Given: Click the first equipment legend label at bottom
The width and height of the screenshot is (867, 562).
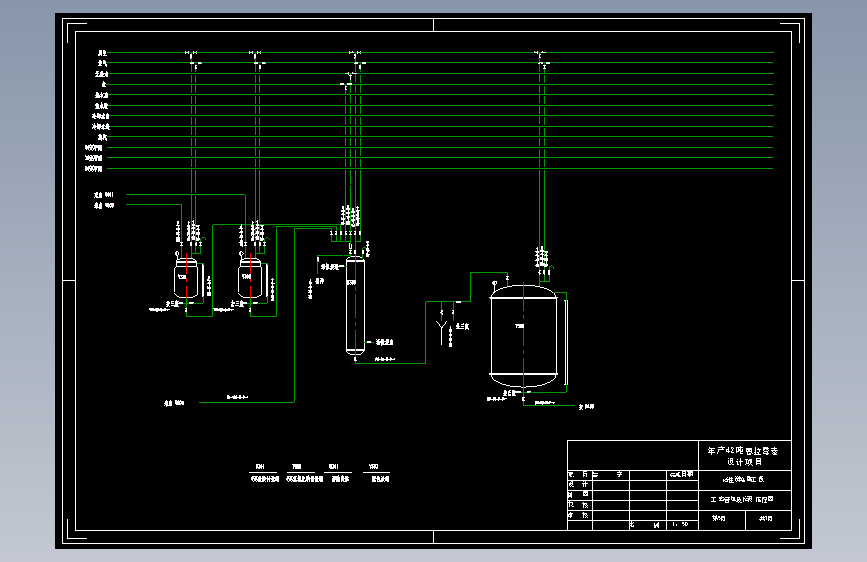Looking at the screenshot, I should click(264, 473).
